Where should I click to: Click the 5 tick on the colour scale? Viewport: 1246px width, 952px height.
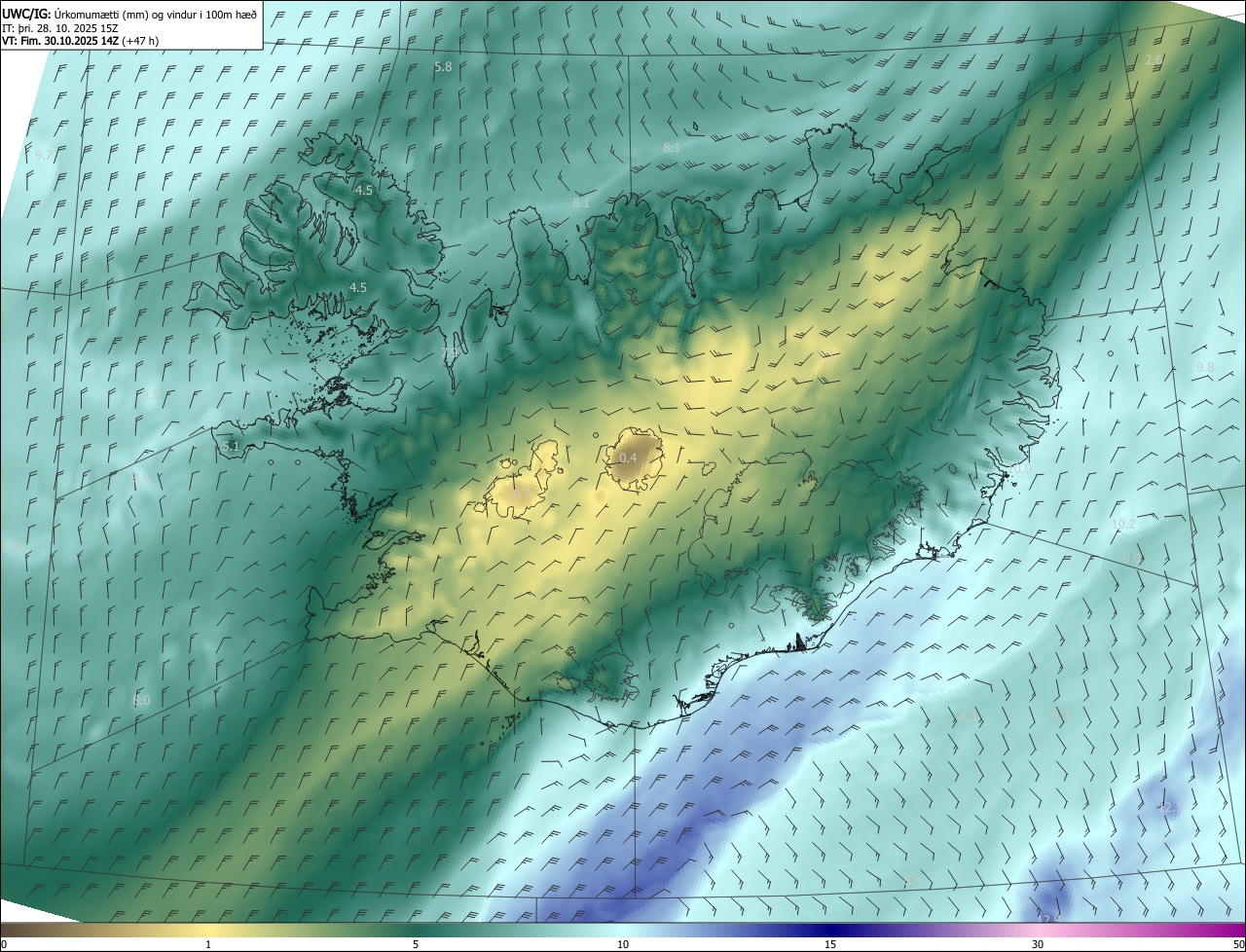pos(416,944)
